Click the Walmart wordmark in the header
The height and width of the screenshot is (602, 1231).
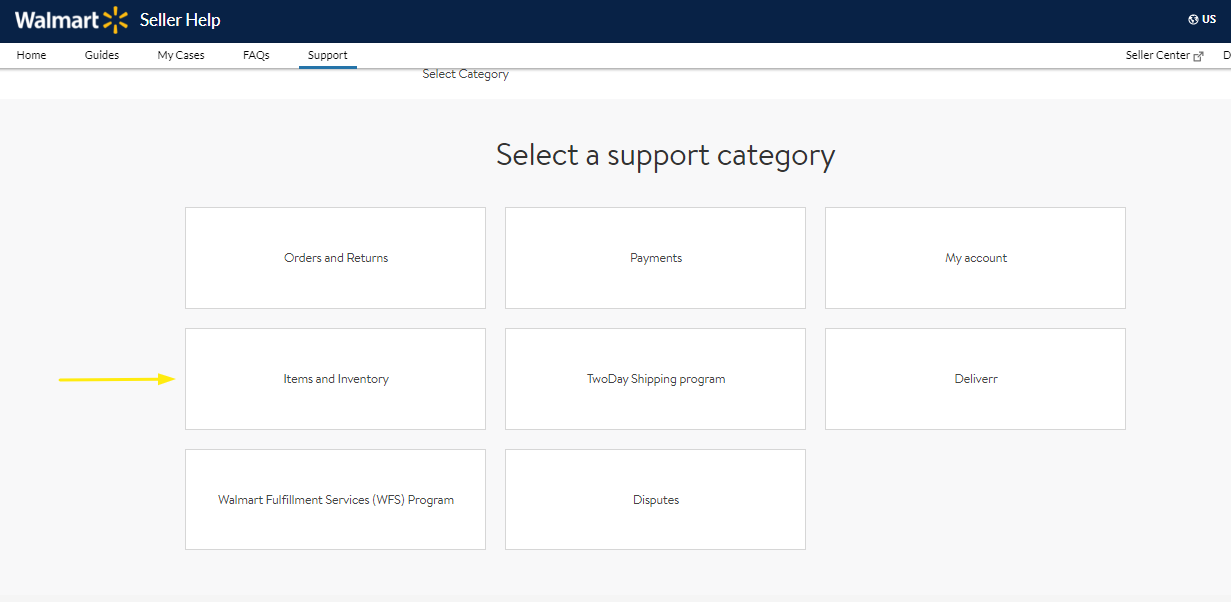pyautogui.click(x=57, y=20)
